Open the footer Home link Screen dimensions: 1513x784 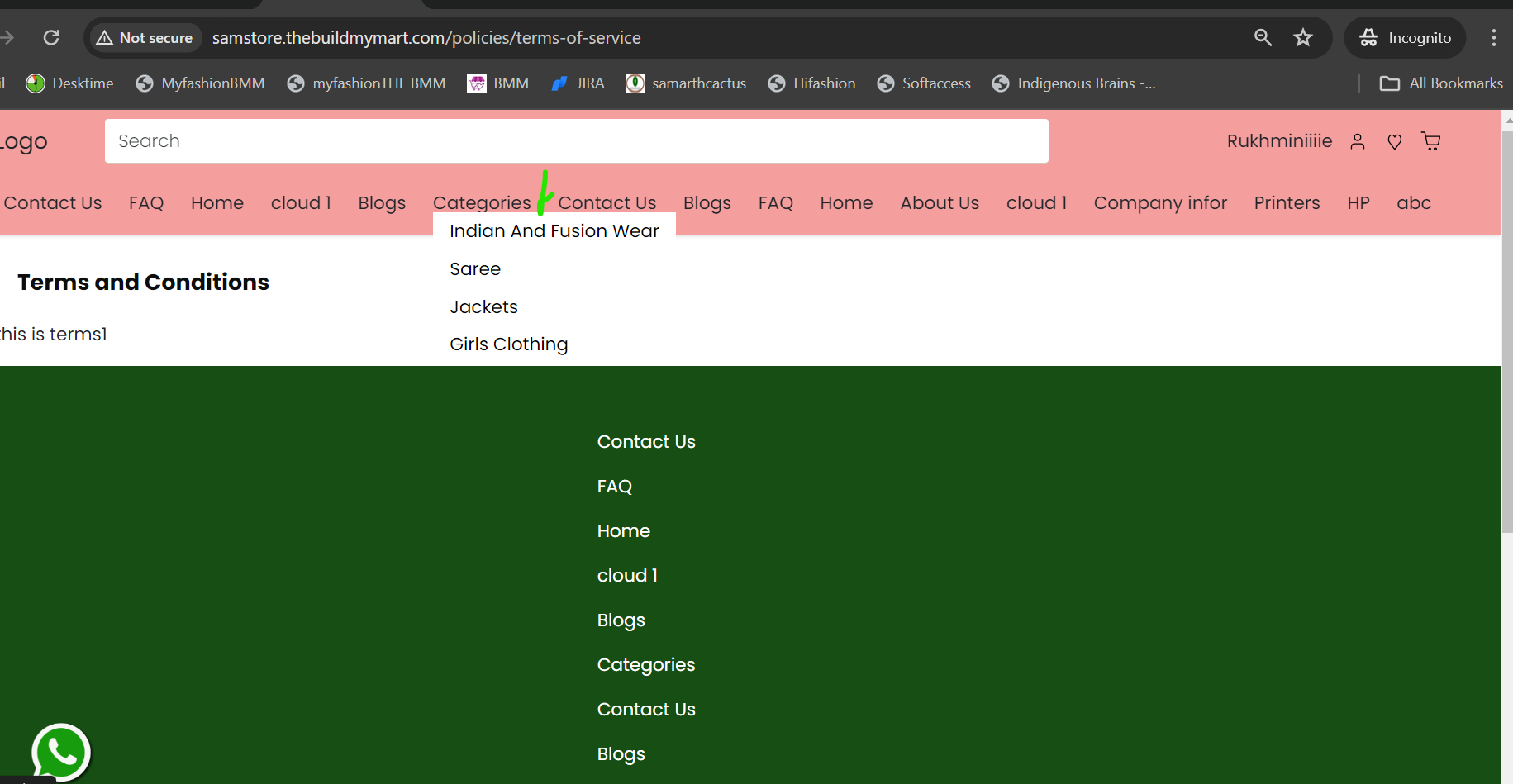pos(624,531)
